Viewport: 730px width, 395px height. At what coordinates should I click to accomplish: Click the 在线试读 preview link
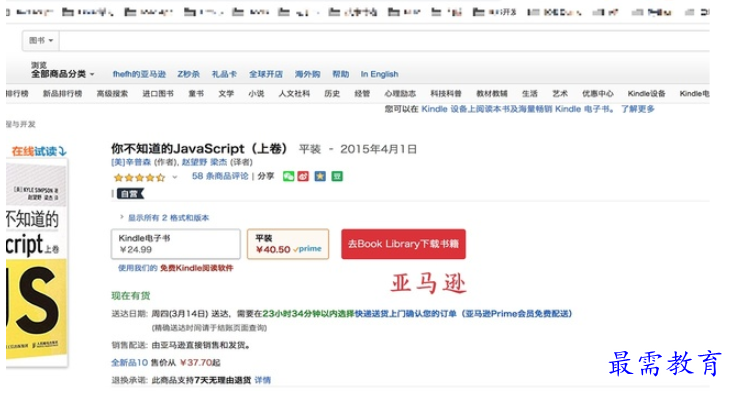pyautogui.click(x=39, y=151)
